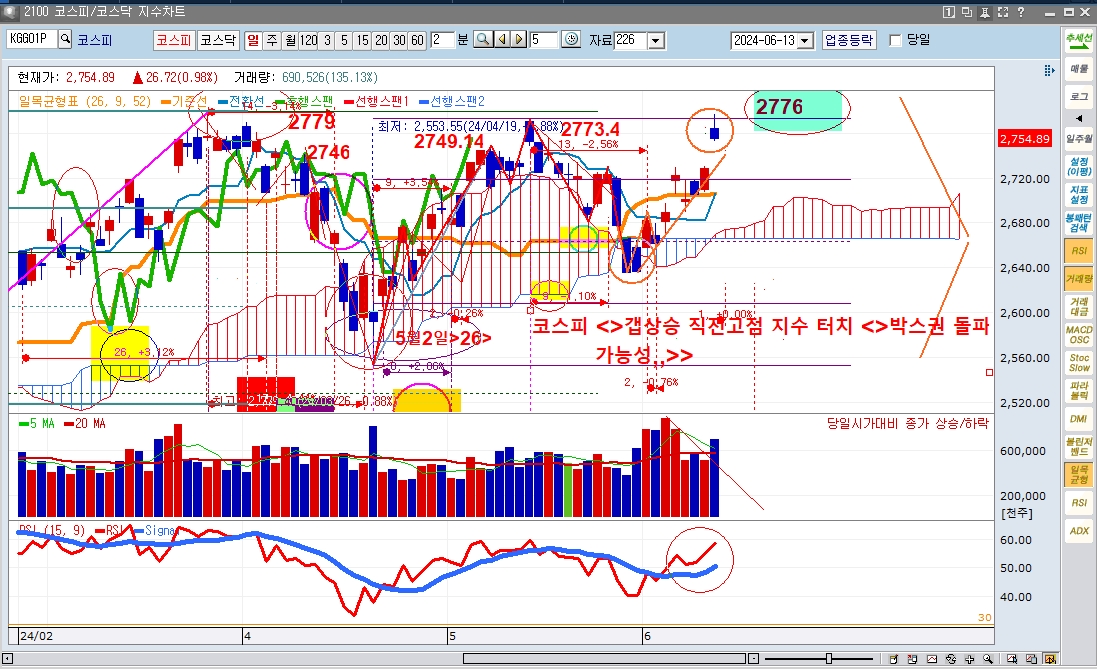The image size is (1097, 669).
Task: Click third-from-last icon in the bottom toolbar
Action: coord(1012,659)
